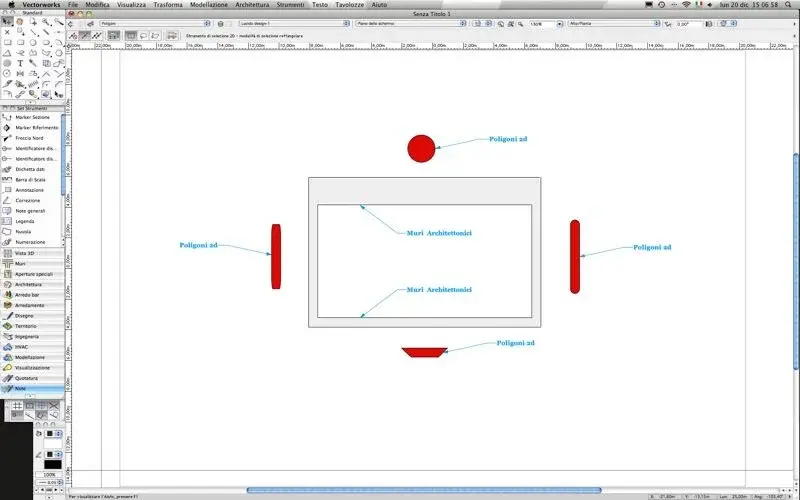
Task: Select the 2D Selection arrow tool
Action: (7, 21)
